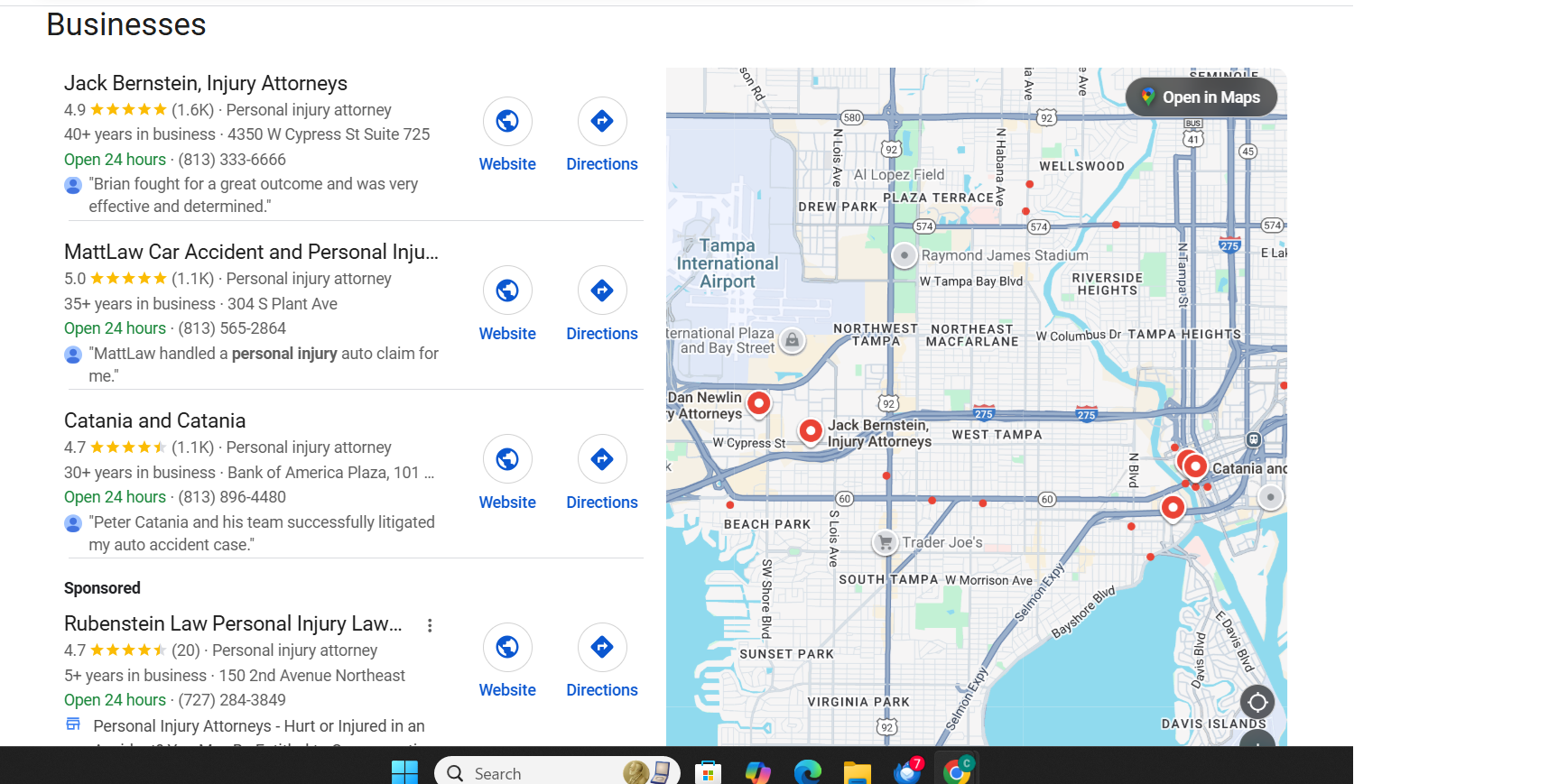Open Jack Bernstein, Injury Attorneys listing title
The height and width of the screenshot is (784, 1549).
tap(205, 83)
